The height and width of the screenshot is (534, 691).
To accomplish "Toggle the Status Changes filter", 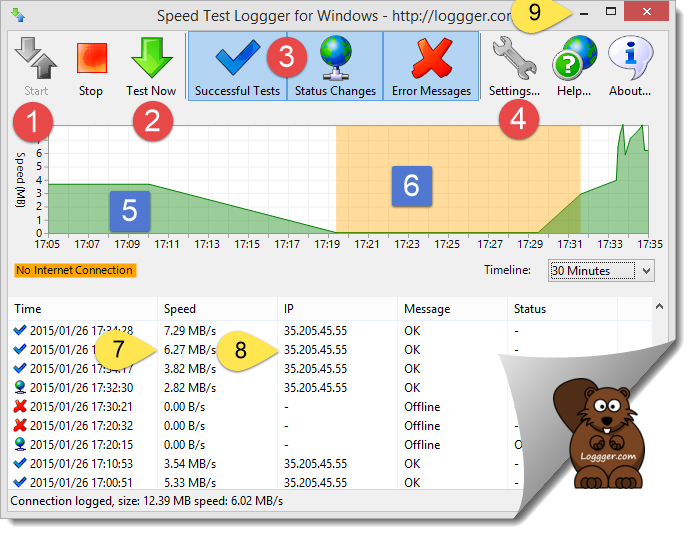I will click(x=335, y=66).
